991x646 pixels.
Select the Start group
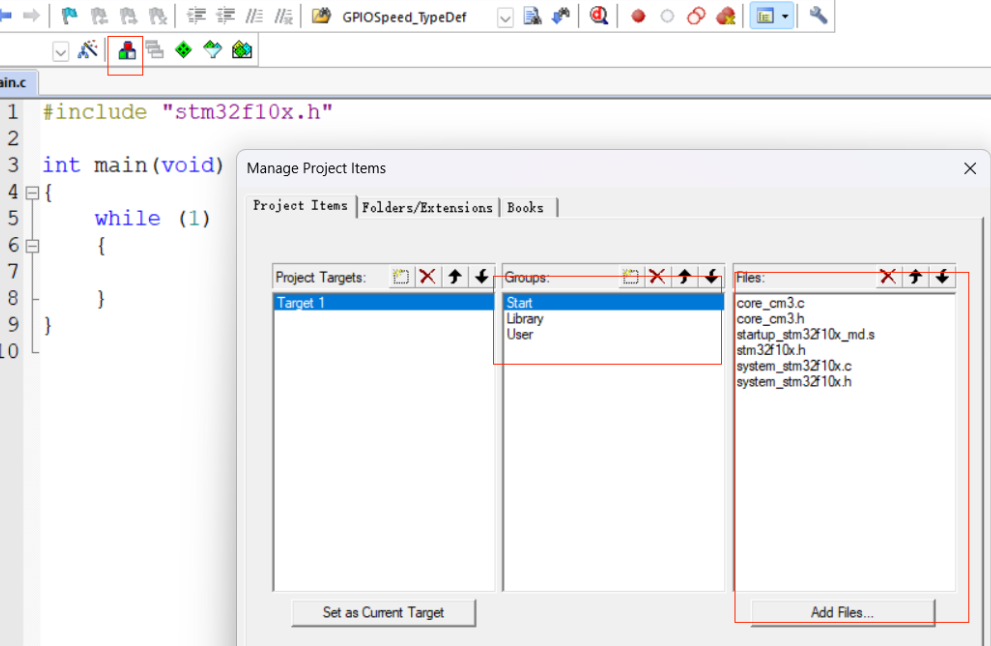[612, 303]
